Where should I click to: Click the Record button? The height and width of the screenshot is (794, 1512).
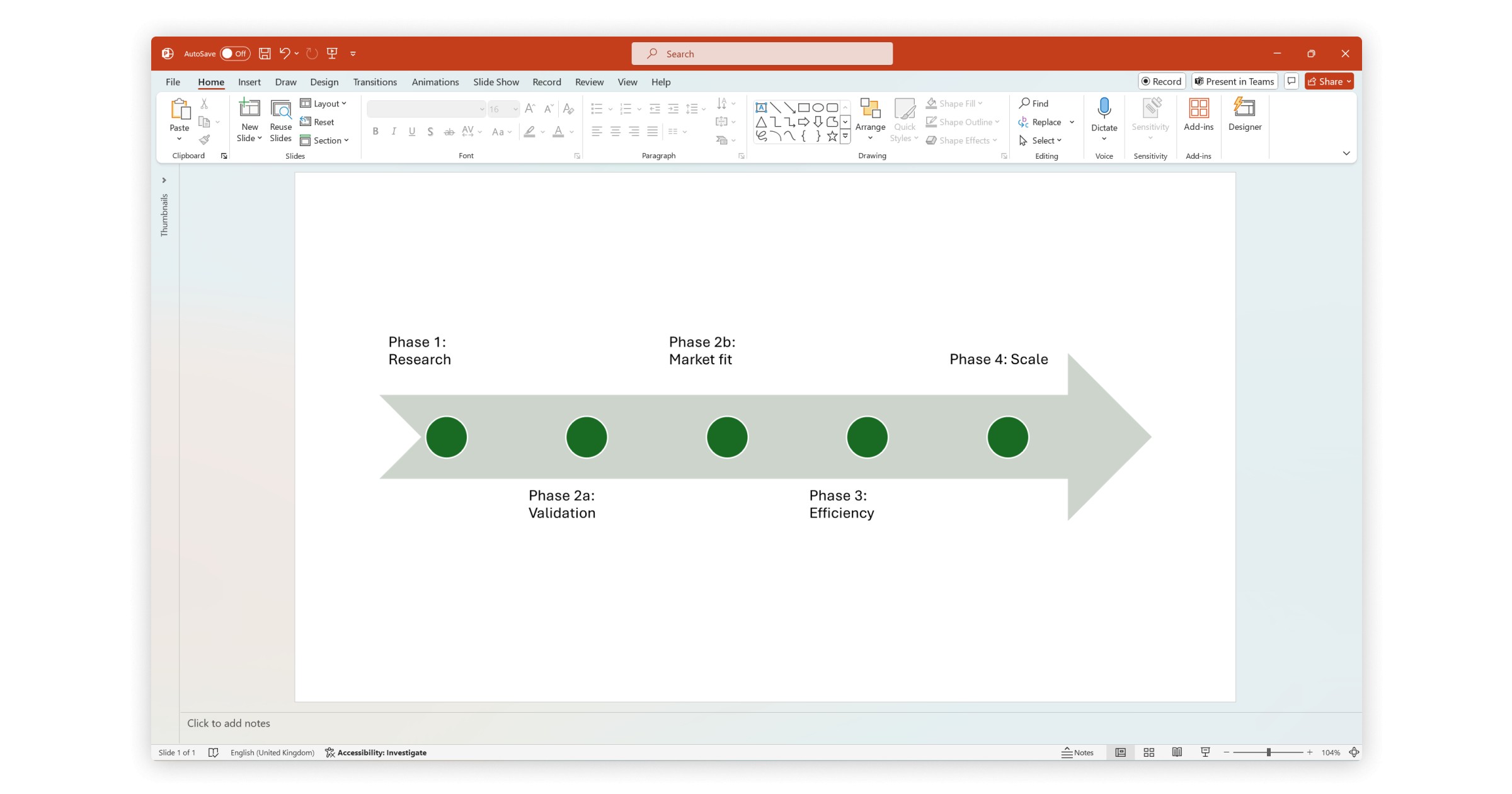point(1162,81)
